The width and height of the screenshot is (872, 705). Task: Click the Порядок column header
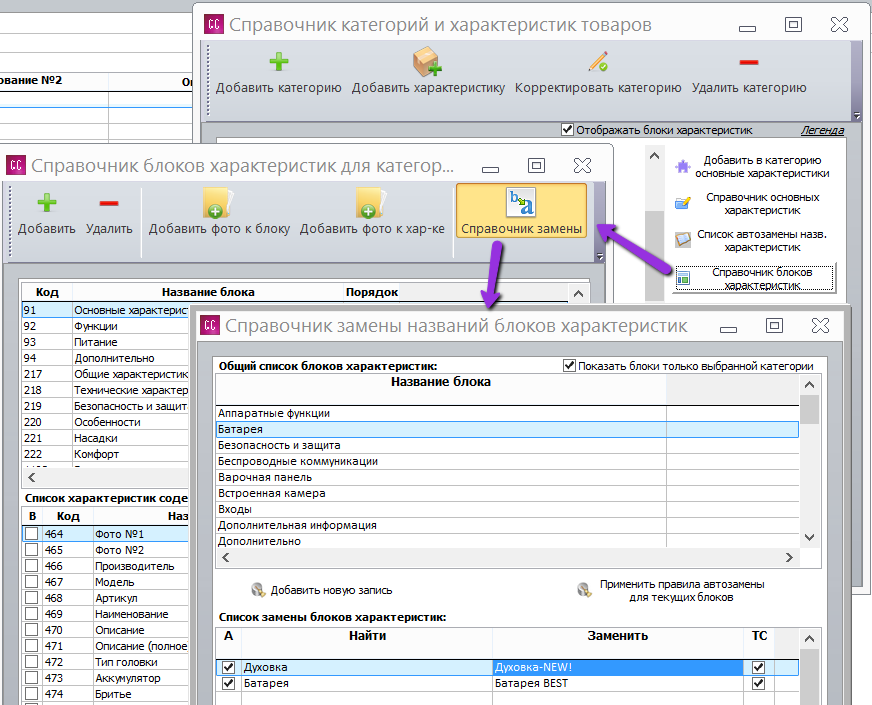coord(371,292)
